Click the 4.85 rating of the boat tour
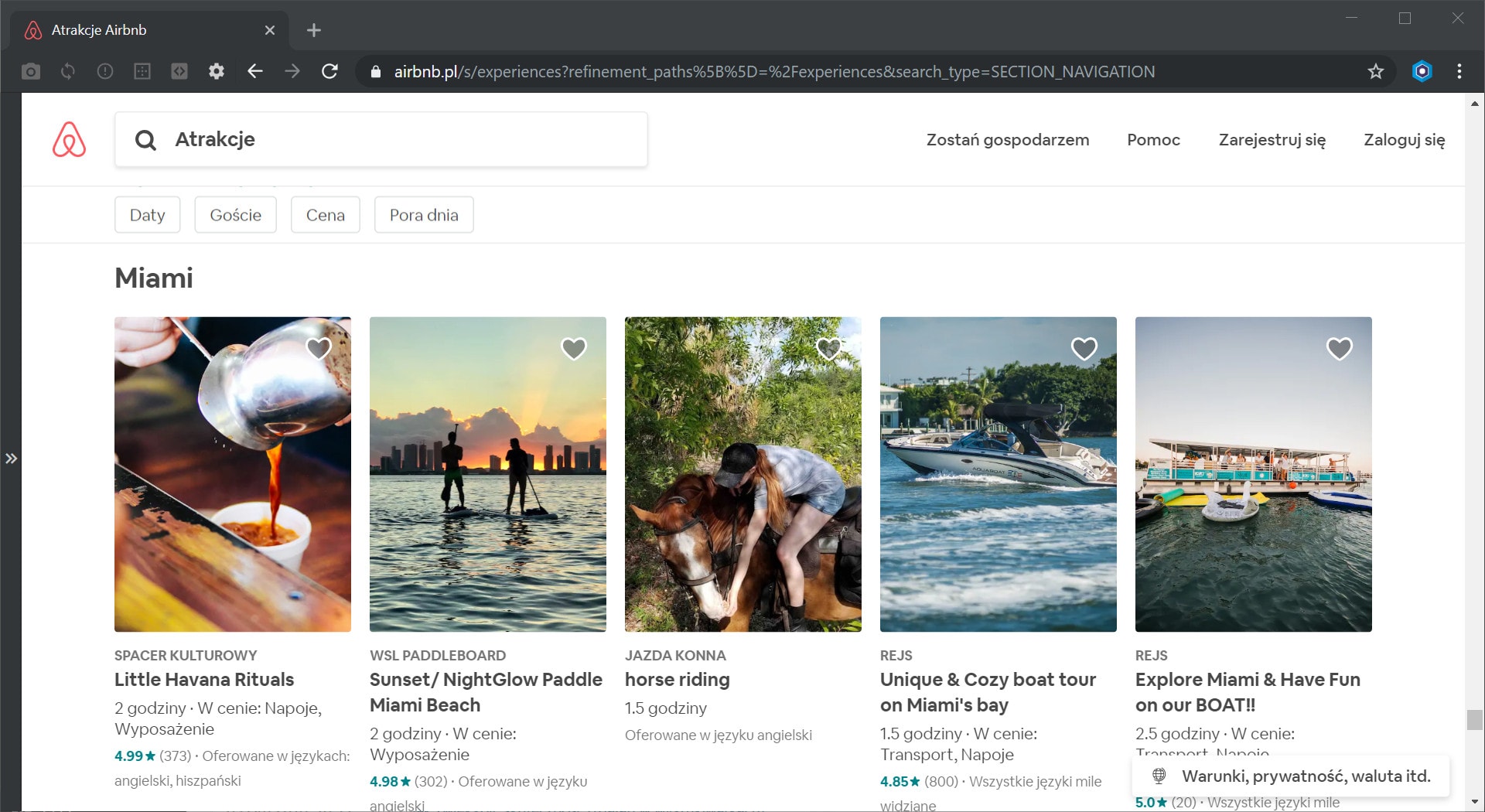1485x812 pixels. (900, 781)
